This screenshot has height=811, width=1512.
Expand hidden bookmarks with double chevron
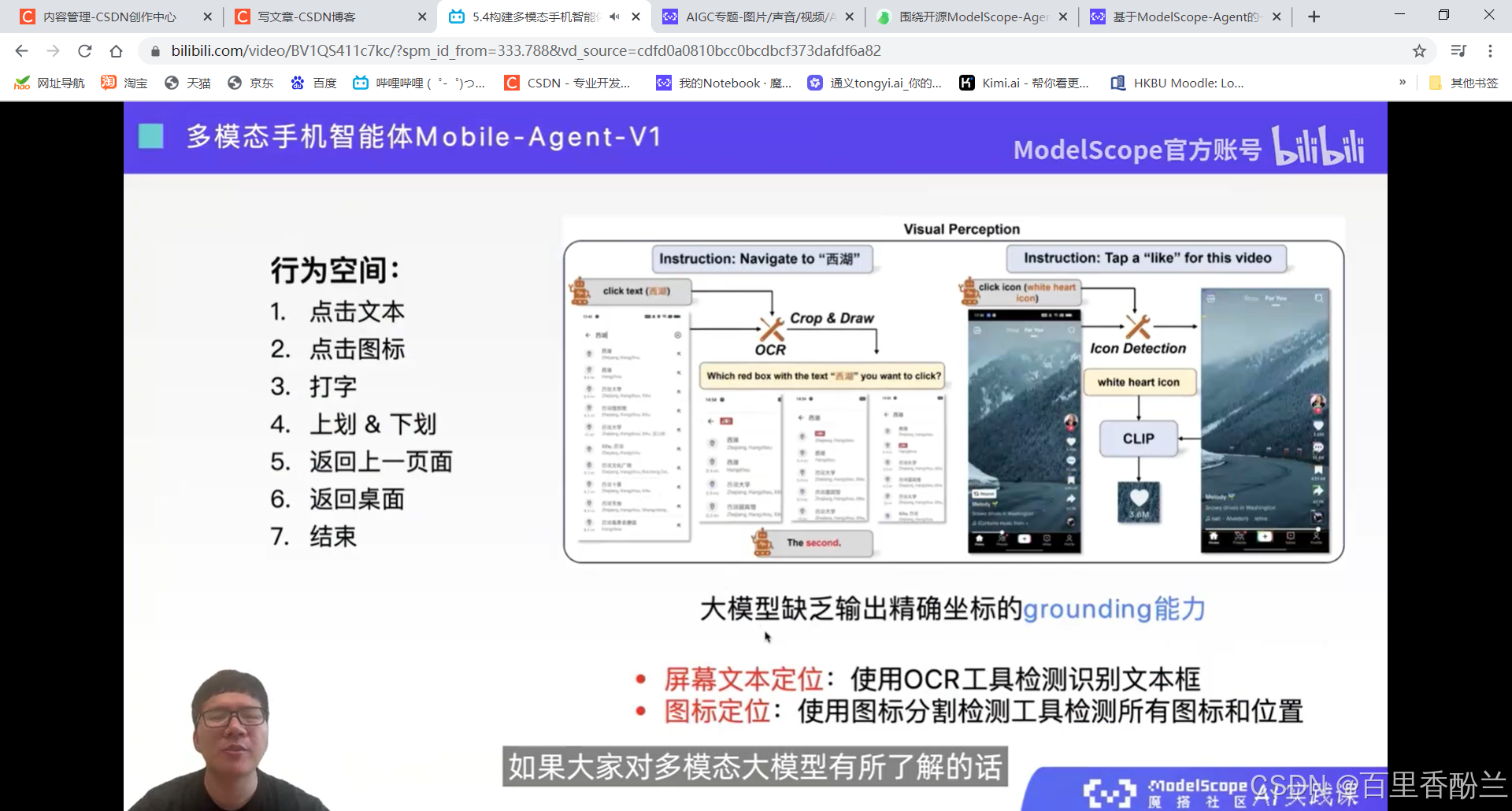tap(1403, 83)
